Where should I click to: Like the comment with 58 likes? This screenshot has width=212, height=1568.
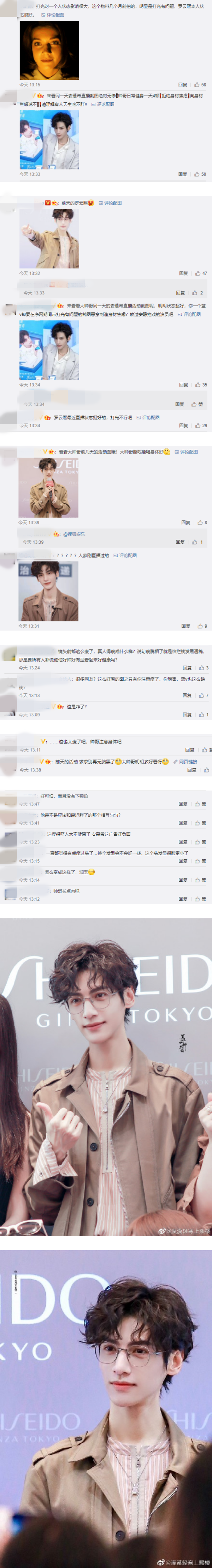click(200, 85)
